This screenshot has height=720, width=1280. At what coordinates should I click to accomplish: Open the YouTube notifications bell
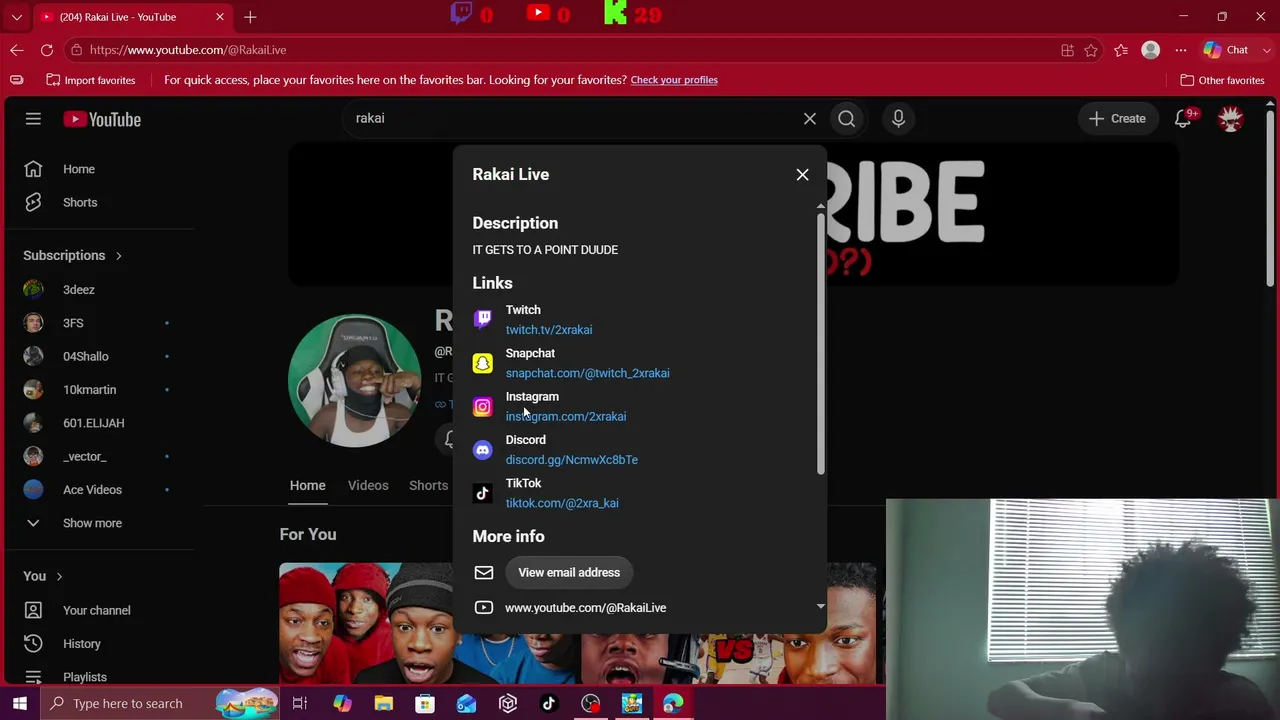(1183, 119)
